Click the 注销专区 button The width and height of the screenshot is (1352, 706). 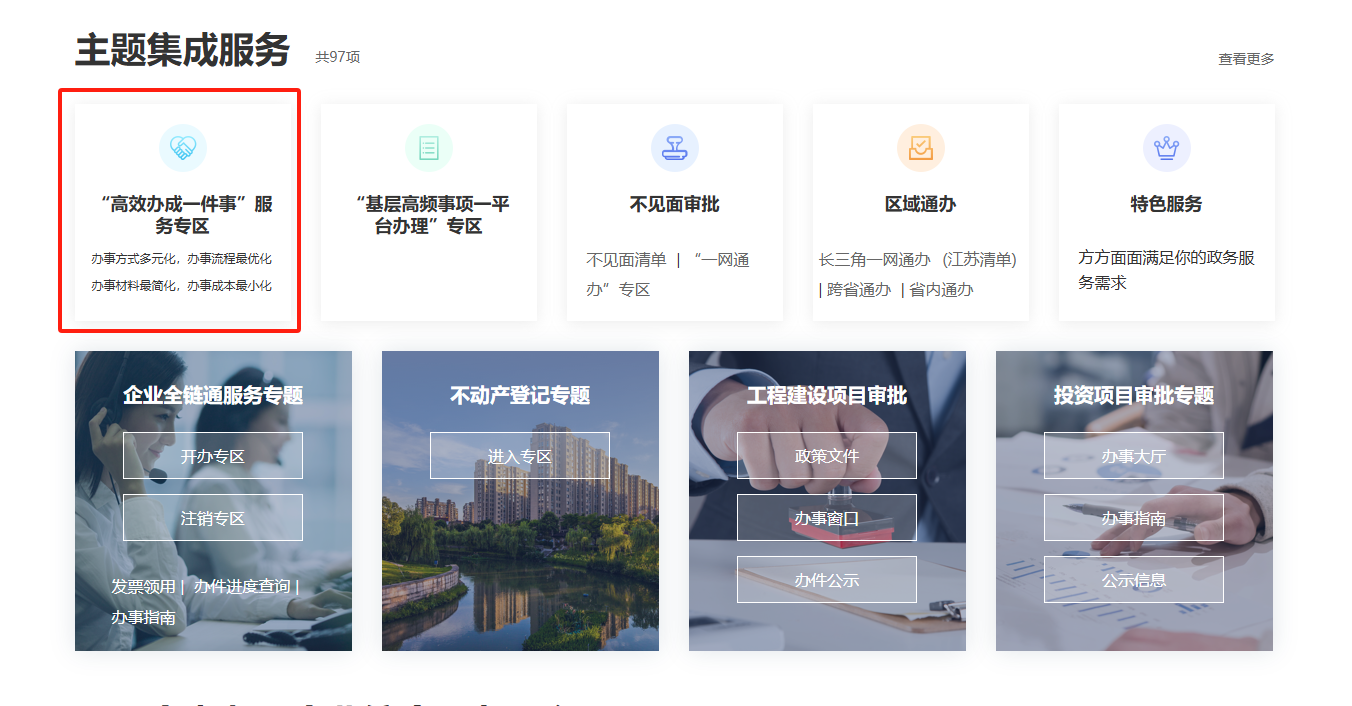click(x=213, y=518)
